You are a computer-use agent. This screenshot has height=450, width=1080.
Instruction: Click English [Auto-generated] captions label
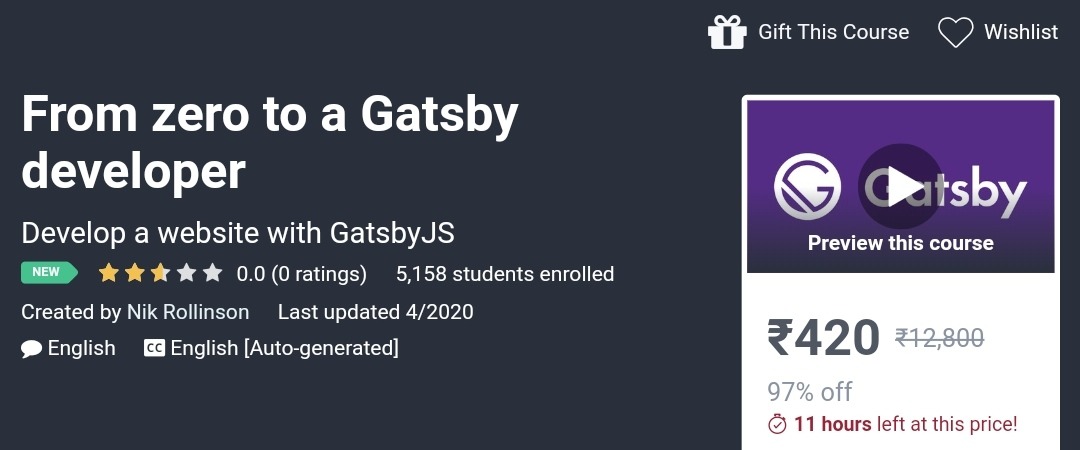284,348
